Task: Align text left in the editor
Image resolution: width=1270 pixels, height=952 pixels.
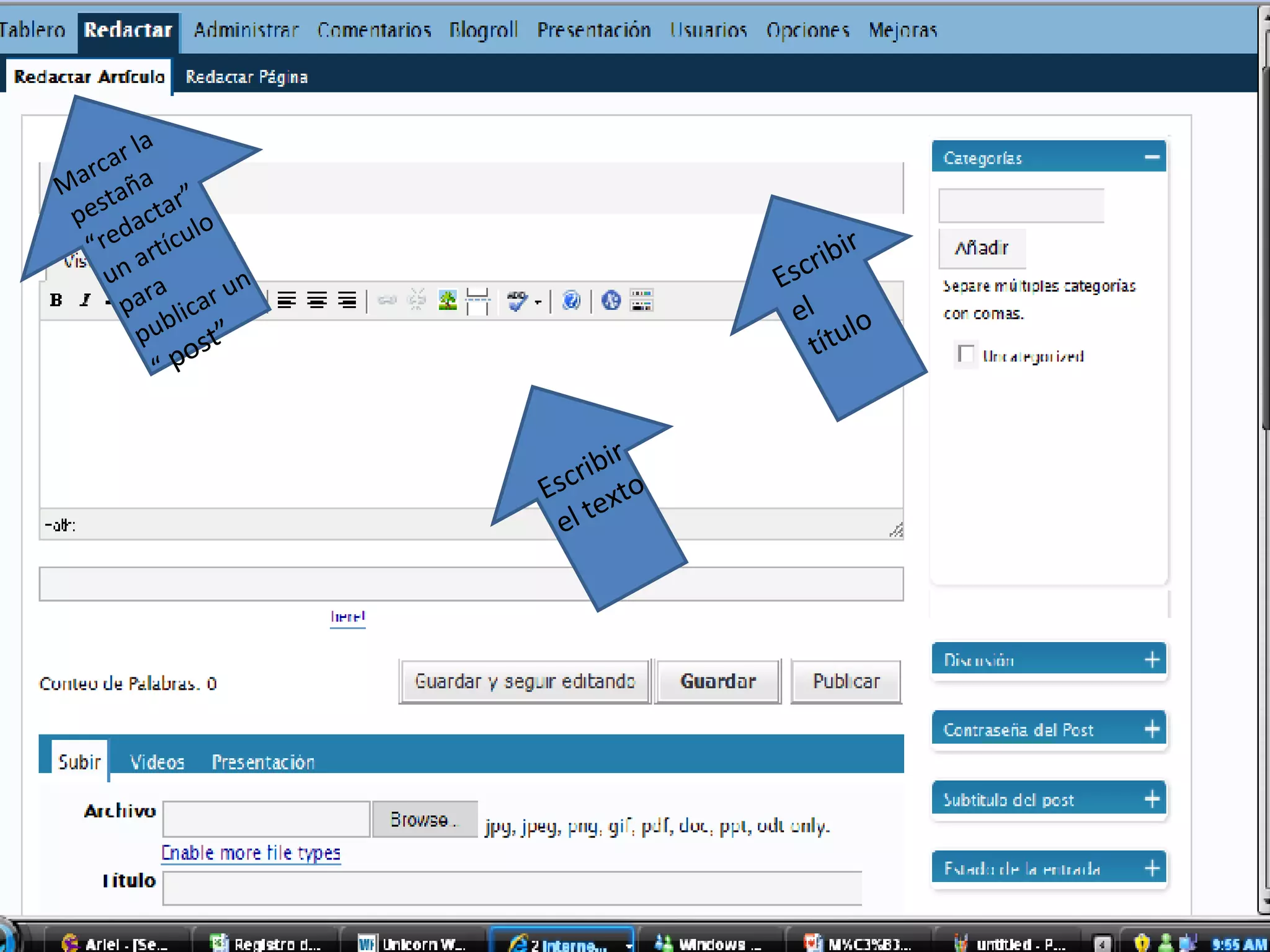Action: point(286,301)
